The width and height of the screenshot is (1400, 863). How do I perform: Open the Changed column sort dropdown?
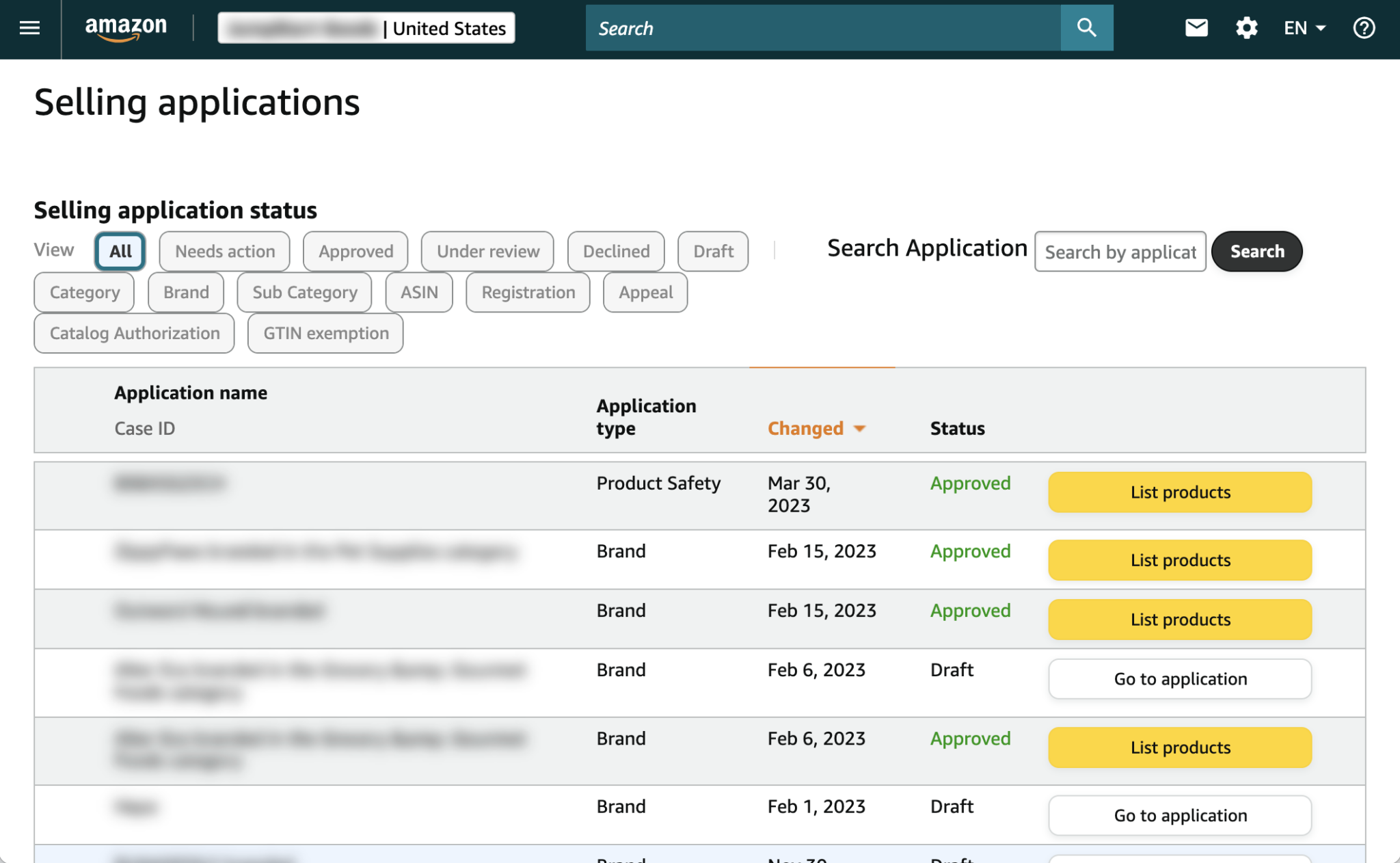tap(818, 428)
